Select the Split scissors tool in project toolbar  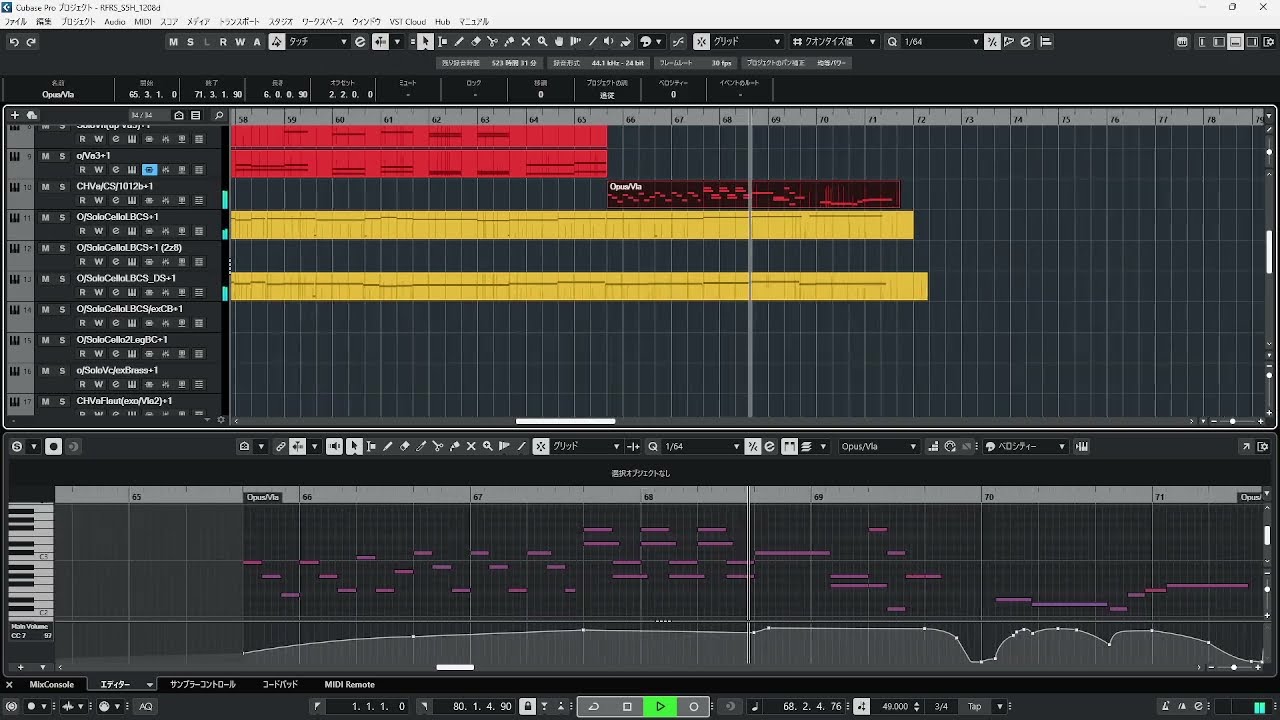pos(493,42)
